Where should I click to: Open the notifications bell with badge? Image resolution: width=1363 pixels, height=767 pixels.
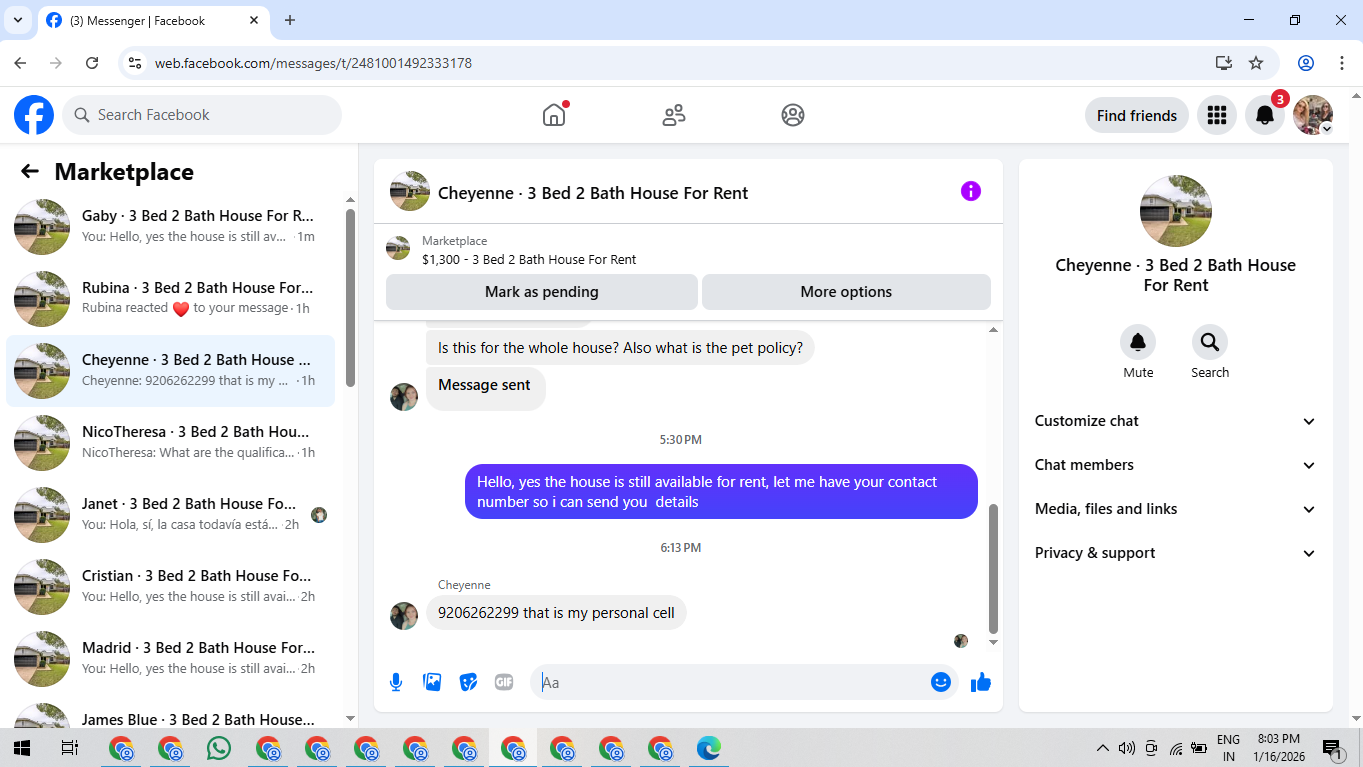[1265, 115]
